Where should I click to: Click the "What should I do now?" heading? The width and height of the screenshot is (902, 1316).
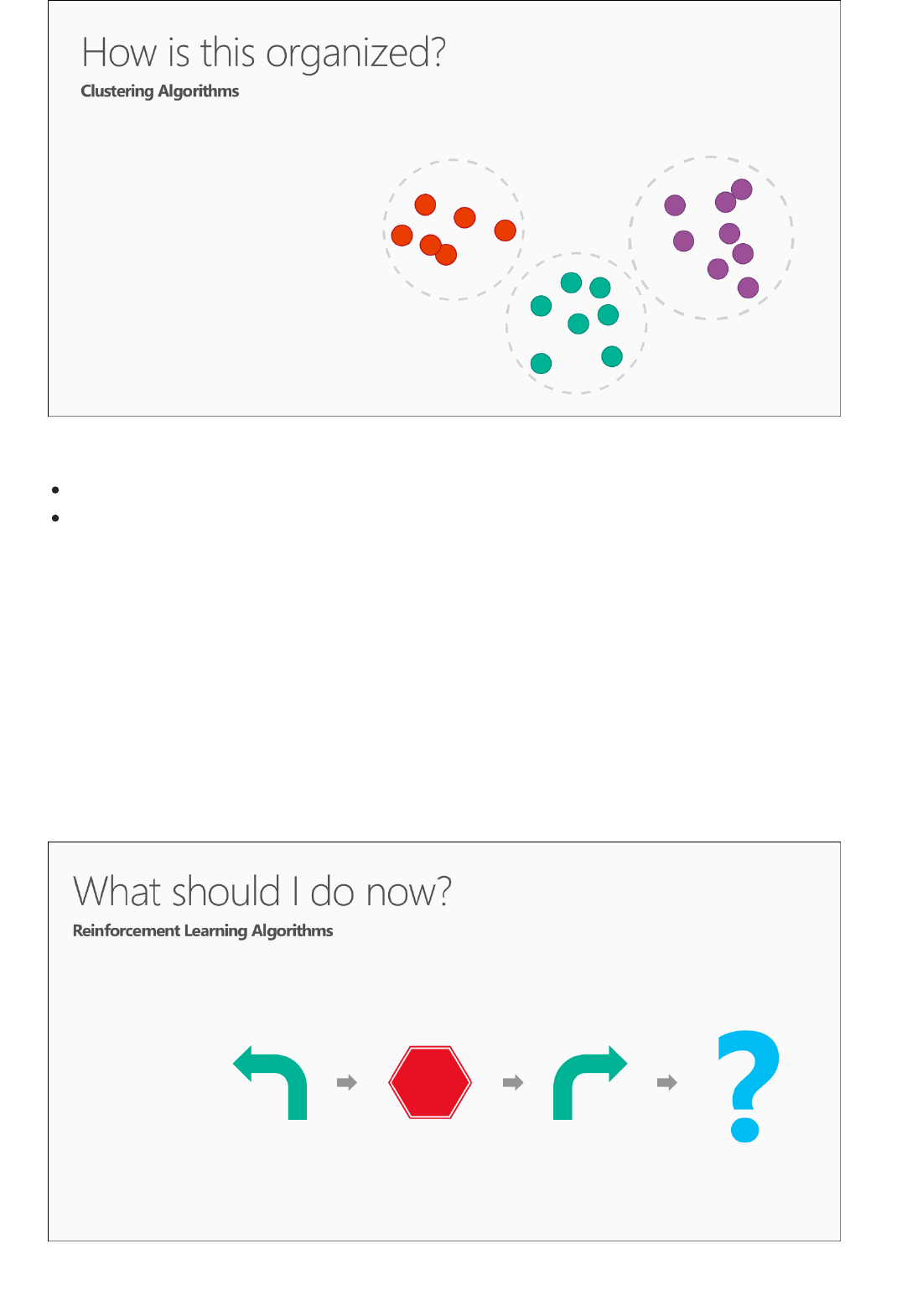(x=262, y=891)
